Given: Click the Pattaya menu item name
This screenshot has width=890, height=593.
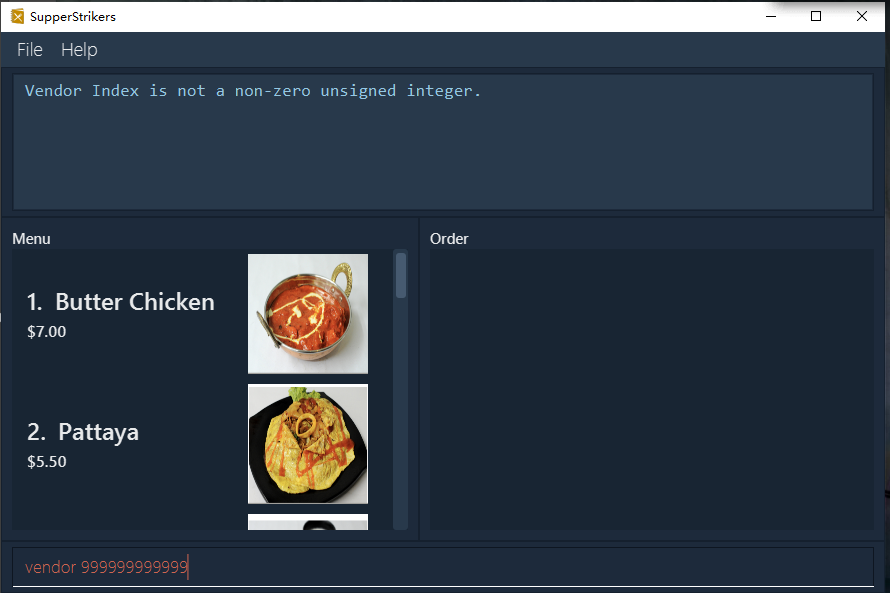Looking at the screenshot, I should click(98, 432).
